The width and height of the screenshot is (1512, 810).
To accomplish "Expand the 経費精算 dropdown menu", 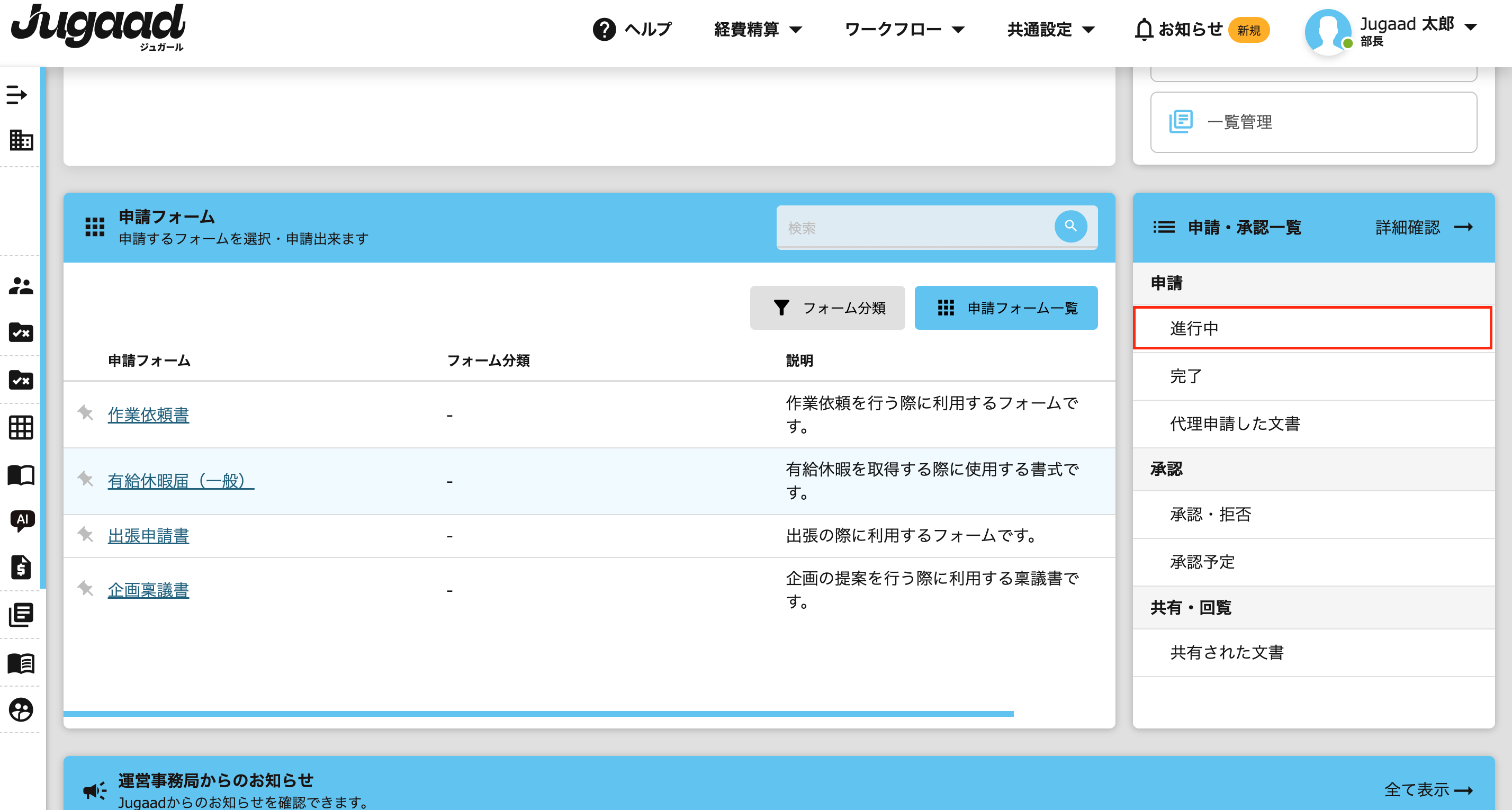I will pos(757,29).
